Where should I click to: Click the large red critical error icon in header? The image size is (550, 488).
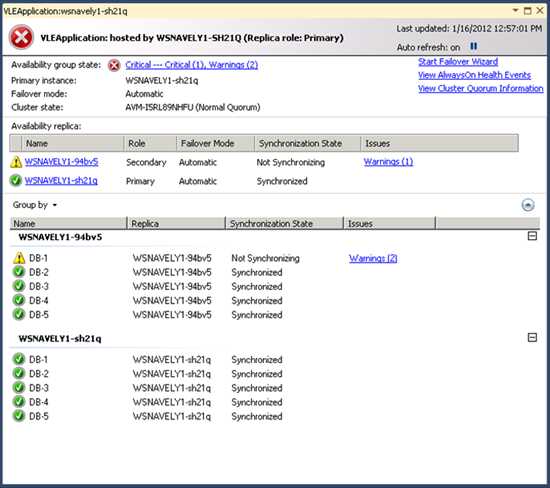pos(21,37)
